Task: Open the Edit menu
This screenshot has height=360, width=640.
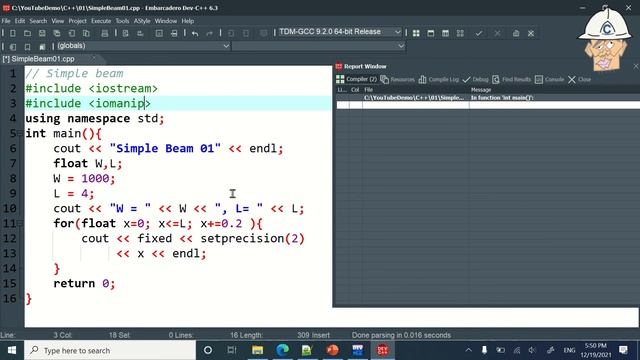Action: [20, 21]
